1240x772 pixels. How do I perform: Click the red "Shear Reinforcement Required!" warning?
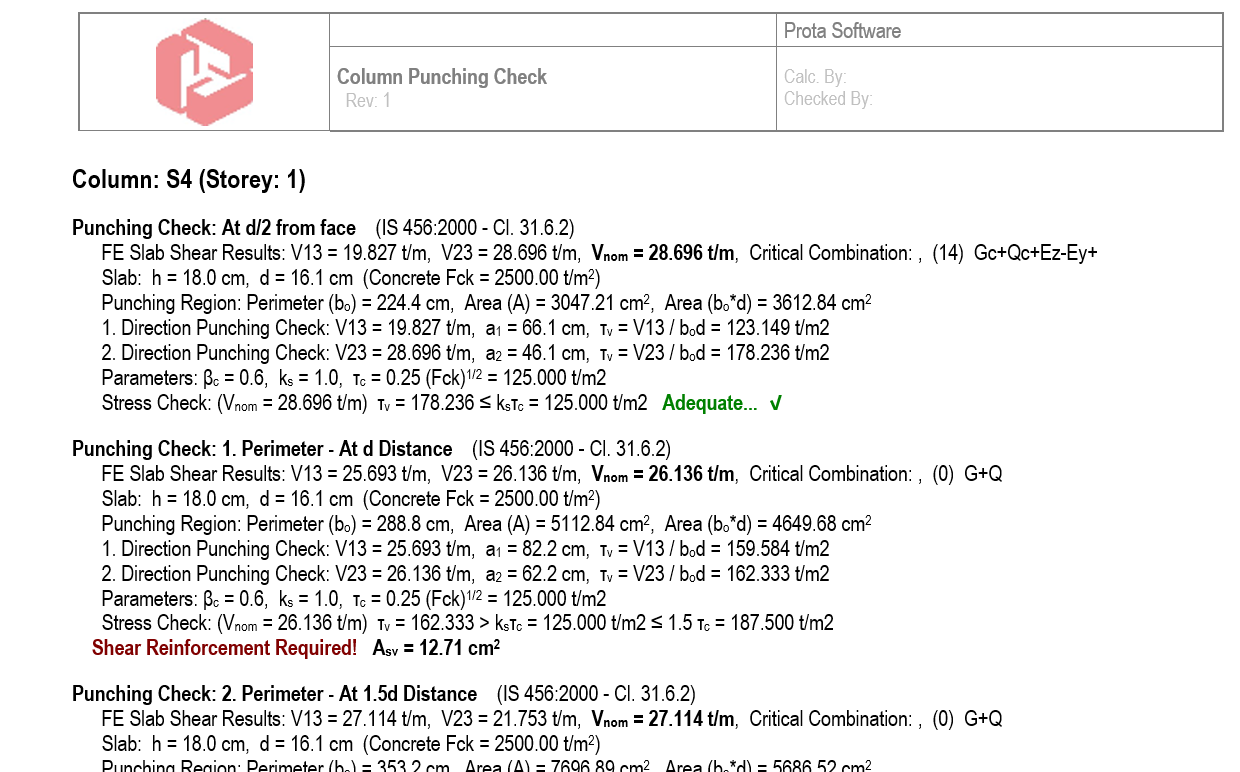tap(224, 648)
